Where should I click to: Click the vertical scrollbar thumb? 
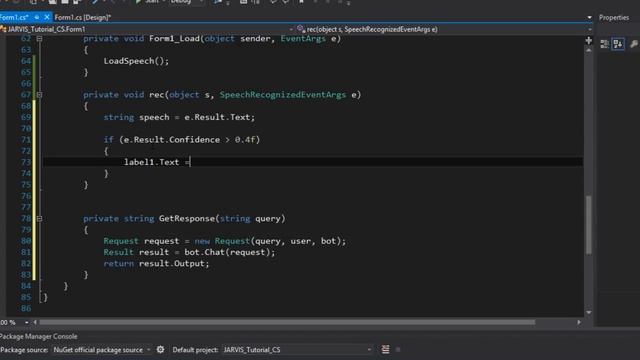589,224
